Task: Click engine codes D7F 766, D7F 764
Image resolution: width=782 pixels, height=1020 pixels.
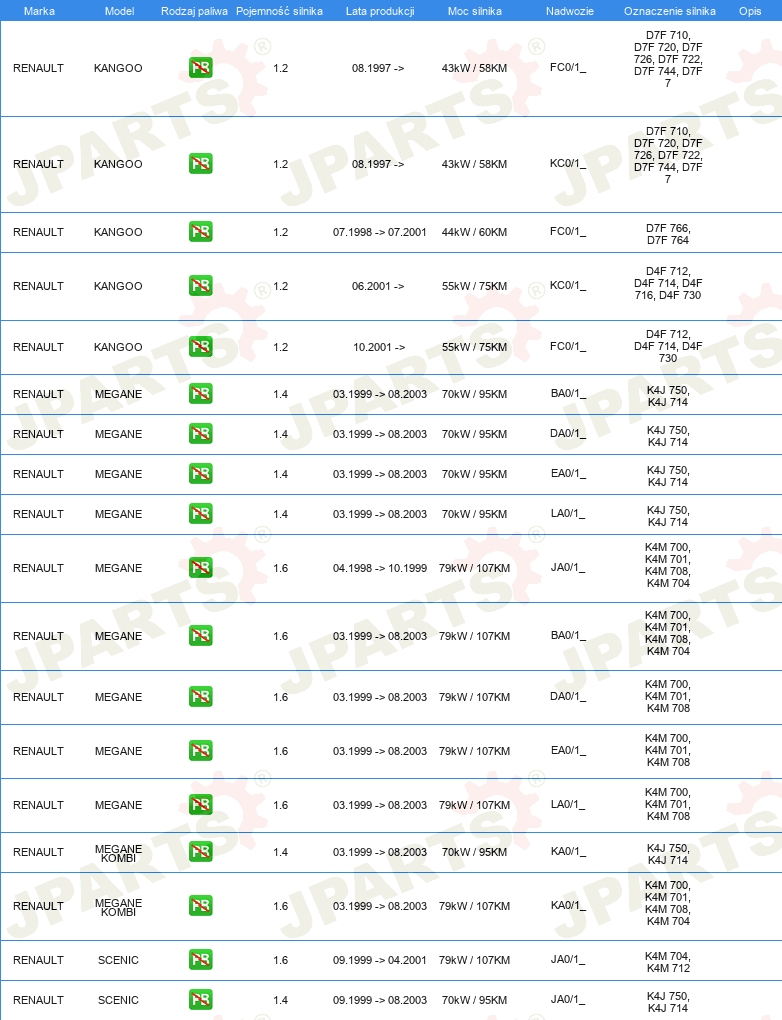Action: coord(668,234)
